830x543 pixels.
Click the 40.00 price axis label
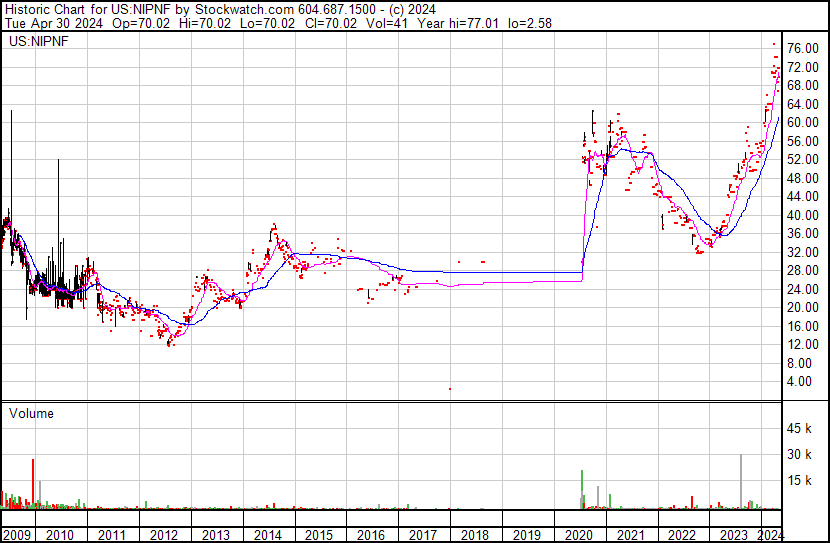click(803, 215)
